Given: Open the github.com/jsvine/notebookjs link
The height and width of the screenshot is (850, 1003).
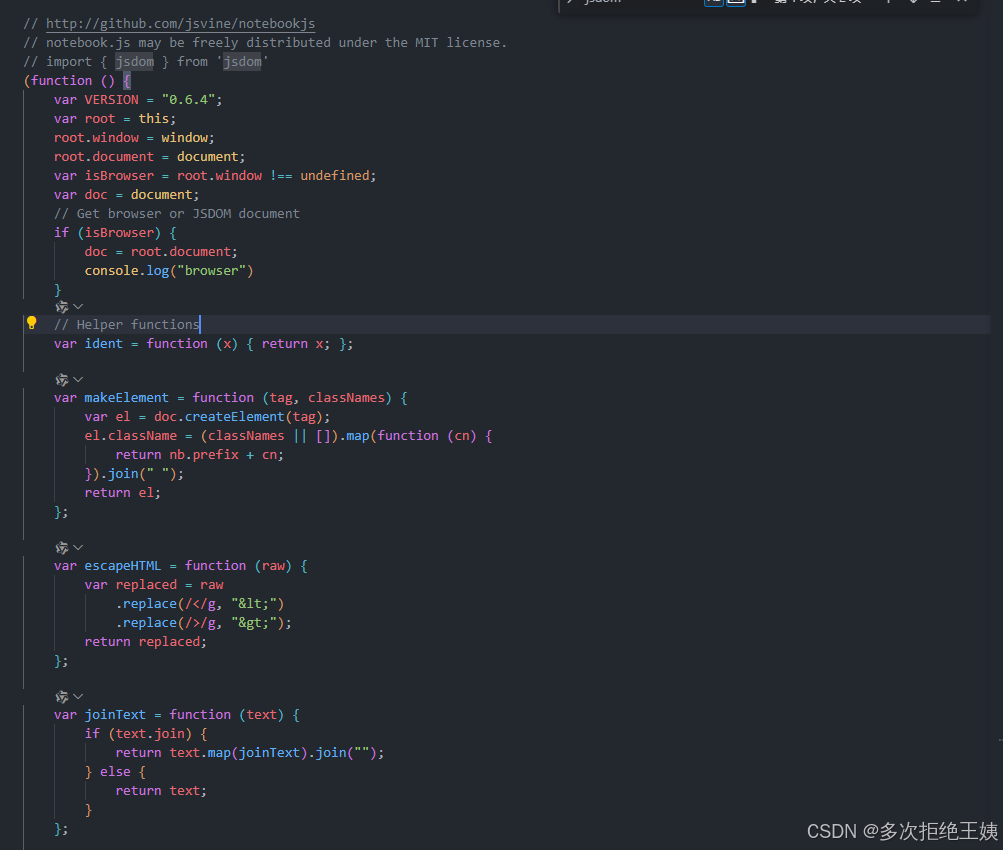Looking at the screenshot, I should pyautogui.click(x=180, y=24).
